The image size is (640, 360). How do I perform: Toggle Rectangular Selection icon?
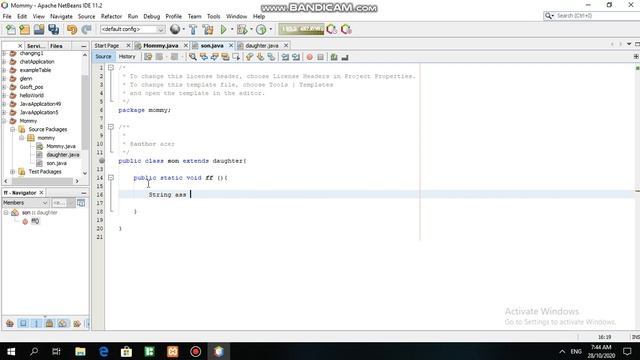pos(236,57)
